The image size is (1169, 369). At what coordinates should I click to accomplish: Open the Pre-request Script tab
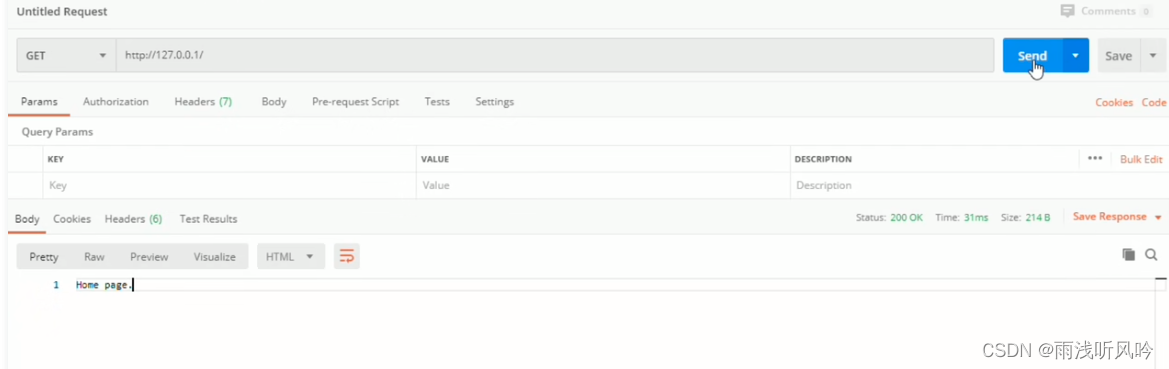click(x=355, y=101)
